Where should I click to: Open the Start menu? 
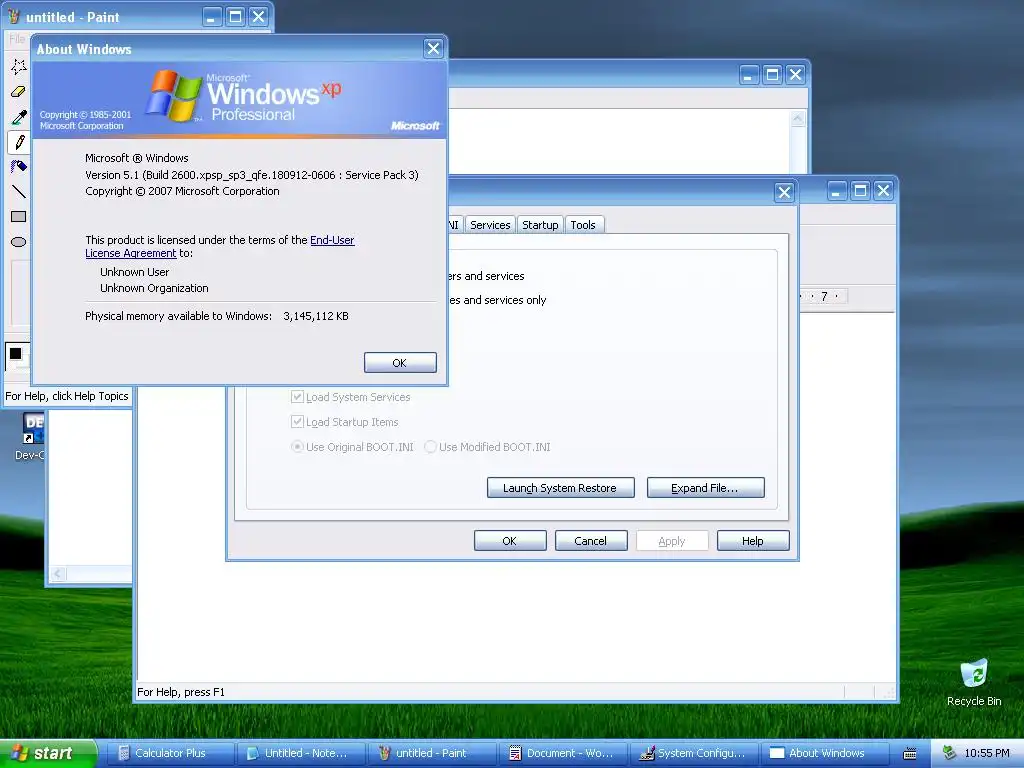coord(48,753)
